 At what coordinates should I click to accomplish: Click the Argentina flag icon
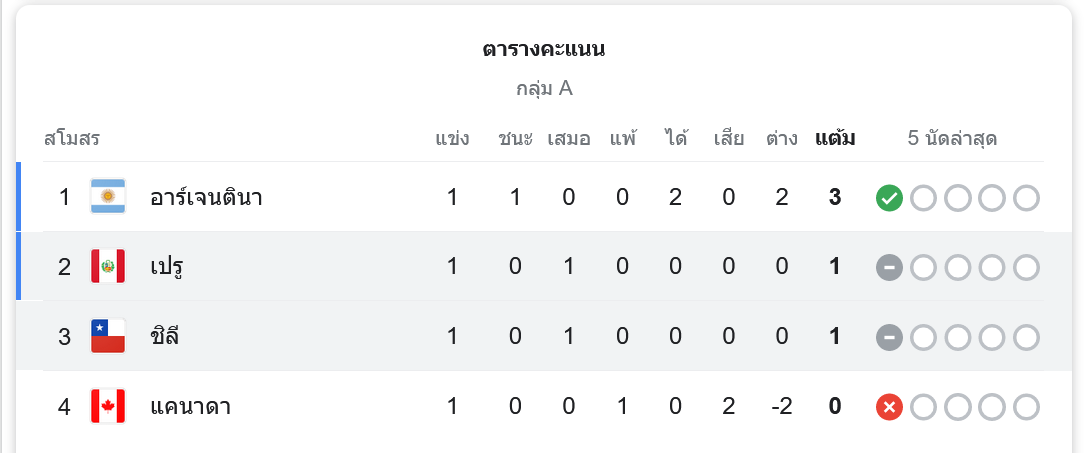107,197
